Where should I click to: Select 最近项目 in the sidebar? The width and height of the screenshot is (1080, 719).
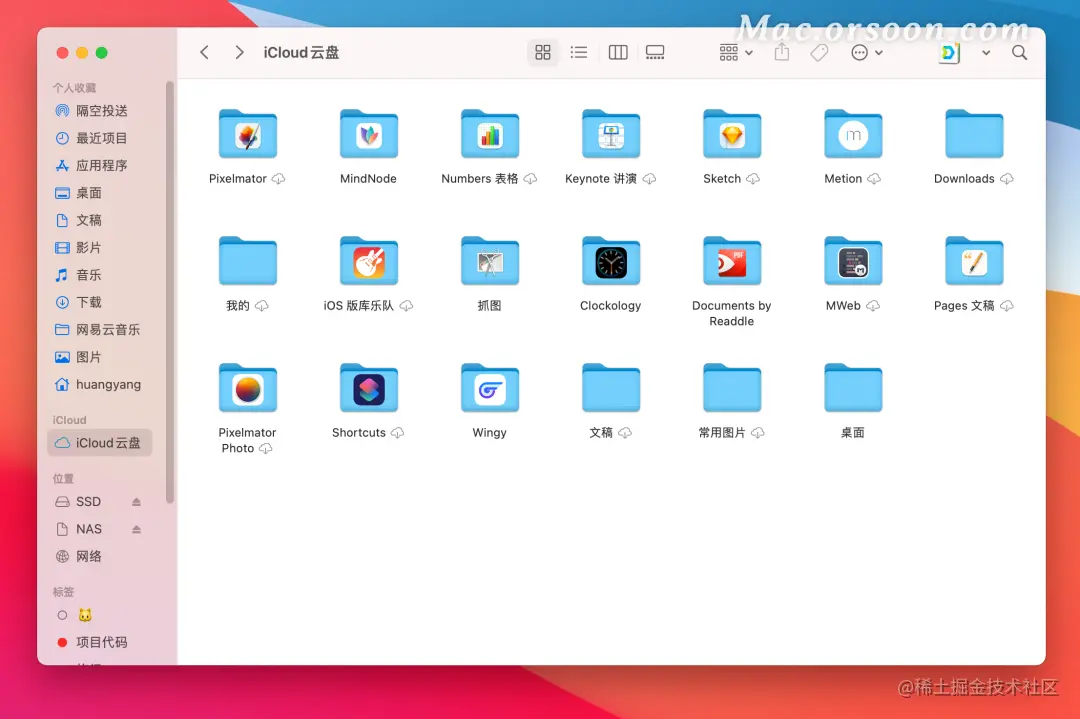pos(100,138)
